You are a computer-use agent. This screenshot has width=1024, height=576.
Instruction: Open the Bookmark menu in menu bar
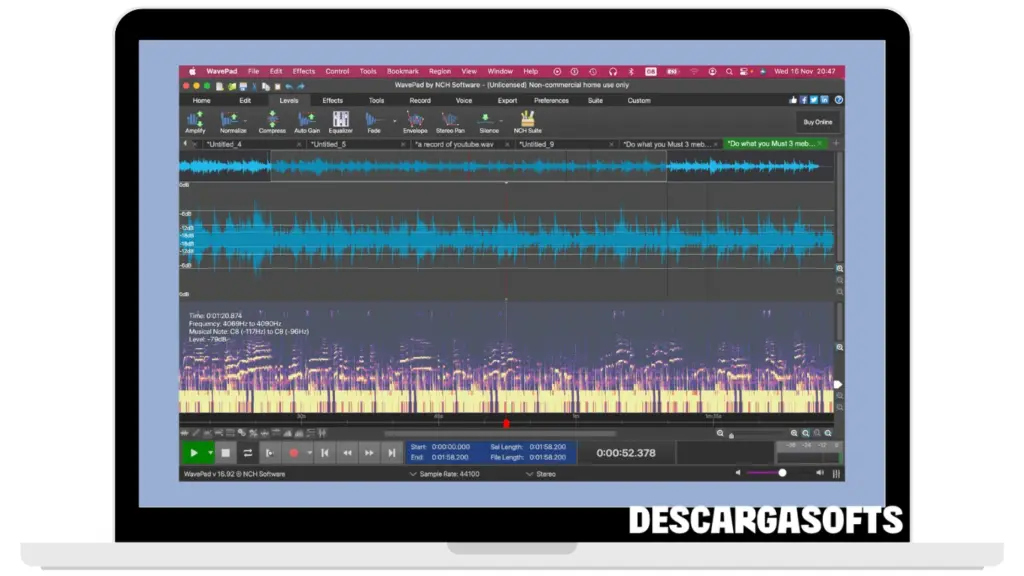403,72
